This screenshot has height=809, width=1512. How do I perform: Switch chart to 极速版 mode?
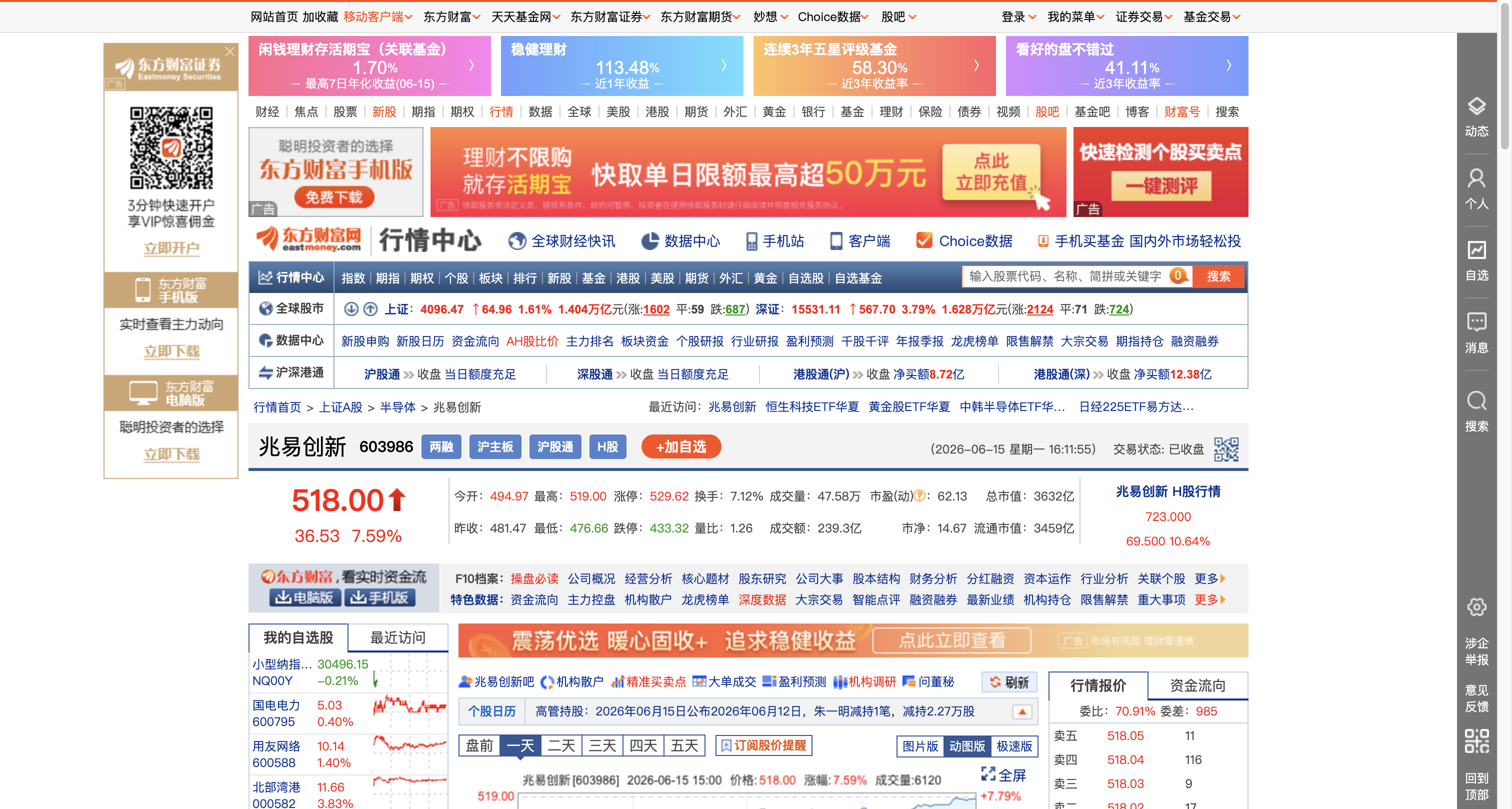(1014, 746)
